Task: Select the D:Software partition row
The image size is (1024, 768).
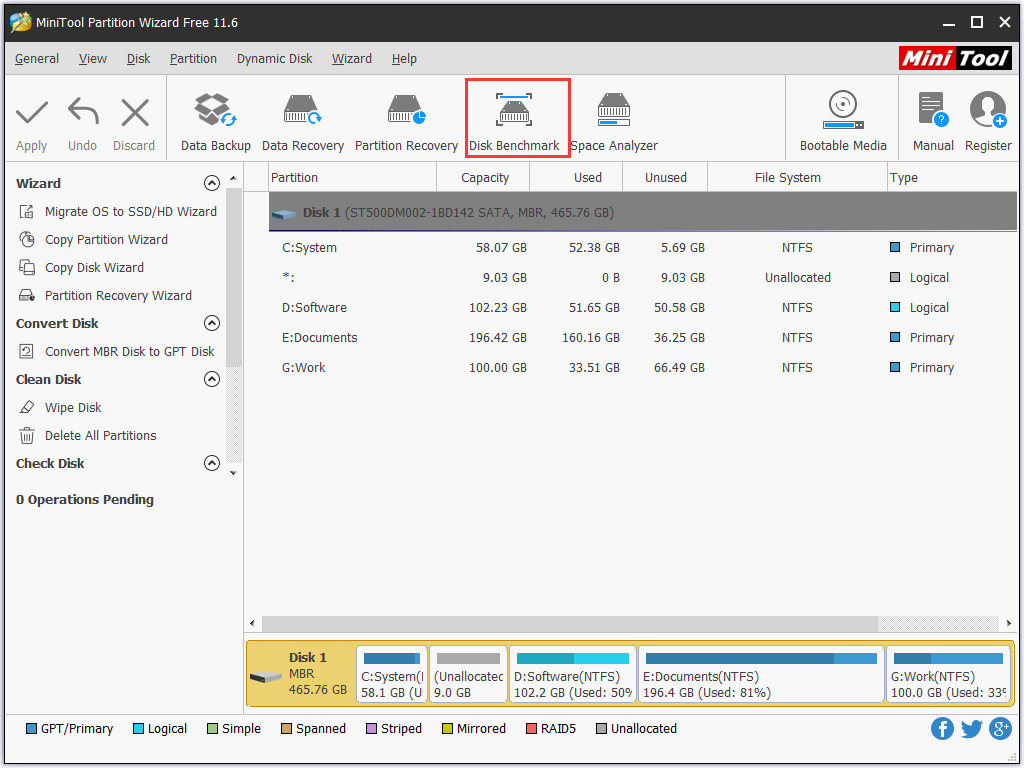Action: (x=643, y=308)
